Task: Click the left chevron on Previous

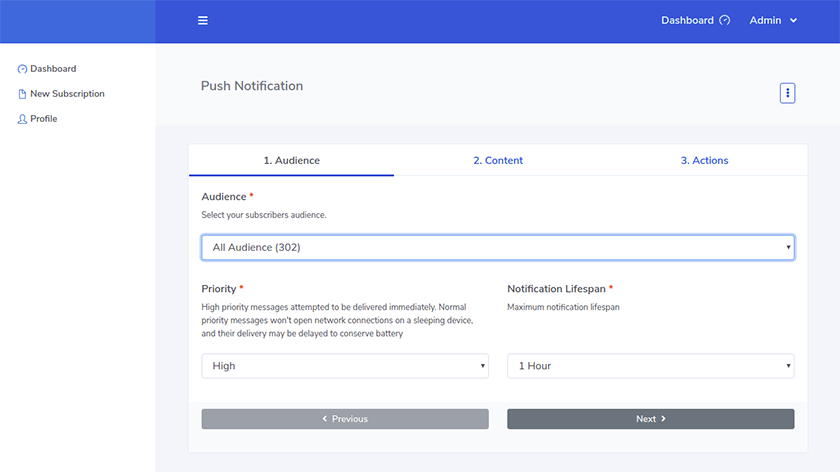Action: tap(325, 419)
